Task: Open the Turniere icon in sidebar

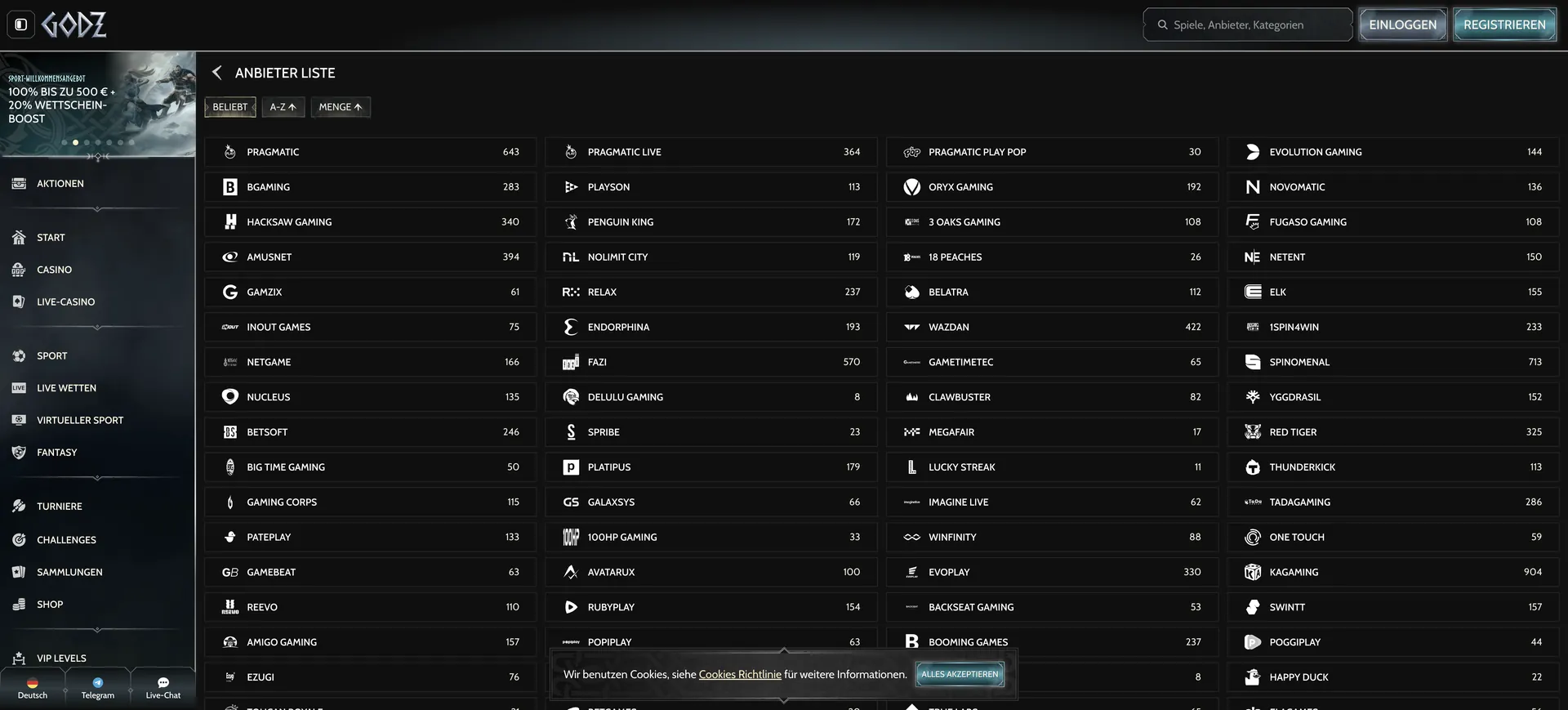Action: pos(19,507)
